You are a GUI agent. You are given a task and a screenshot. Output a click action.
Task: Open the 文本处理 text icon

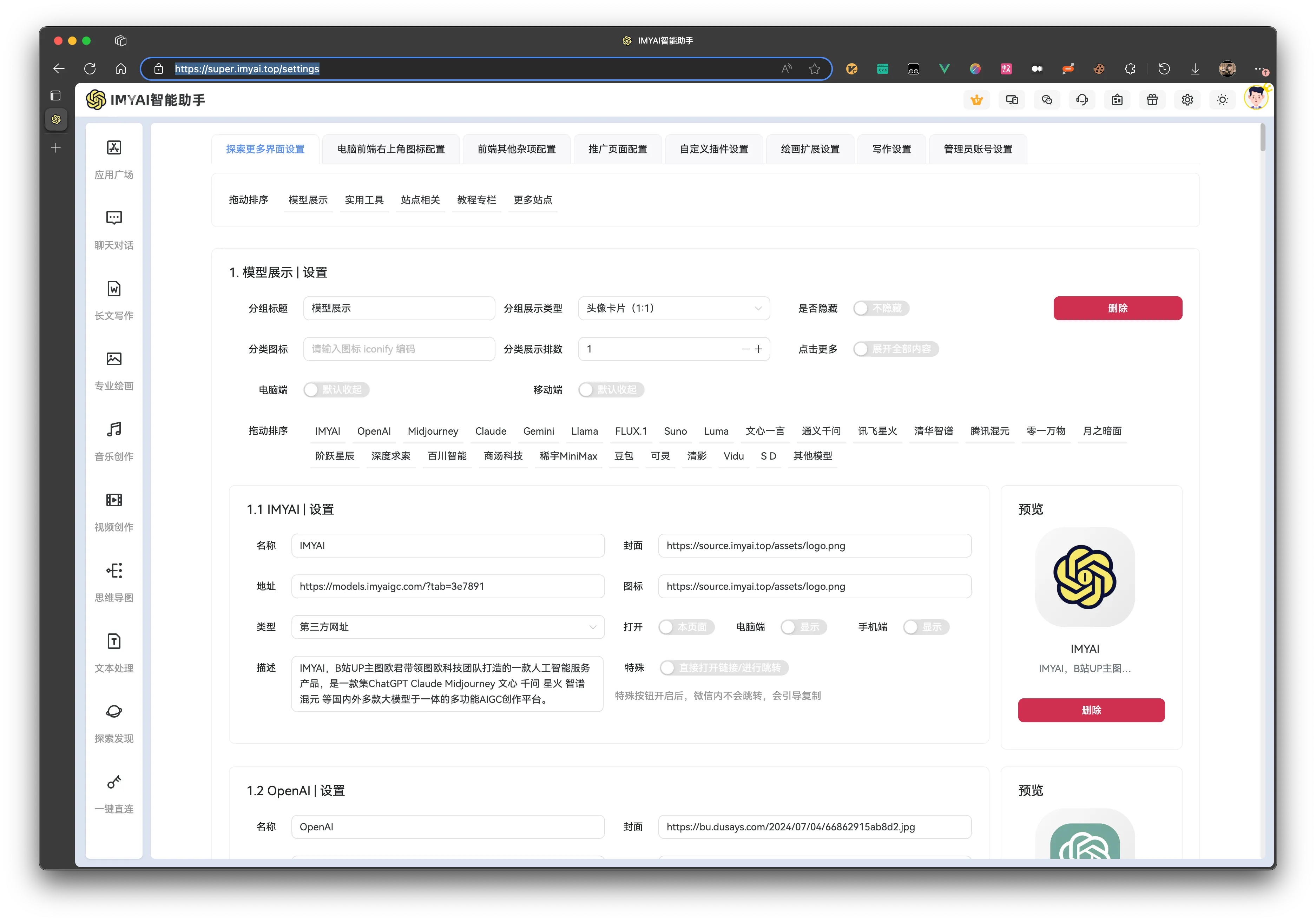coord(114,641)
